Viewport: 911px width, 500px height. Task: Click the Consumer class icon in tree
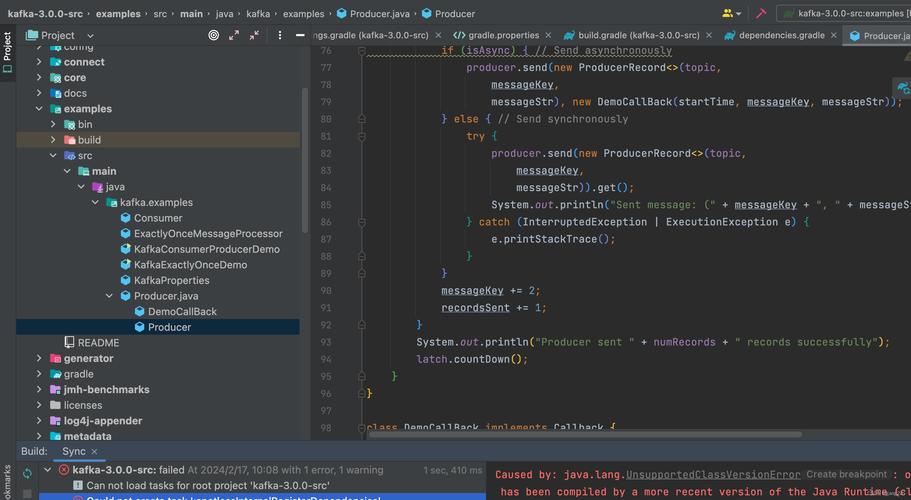125,218
